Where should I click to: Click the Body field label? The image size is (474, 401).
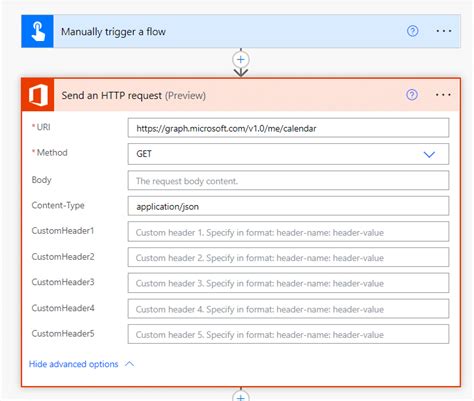tap(42, 180)
